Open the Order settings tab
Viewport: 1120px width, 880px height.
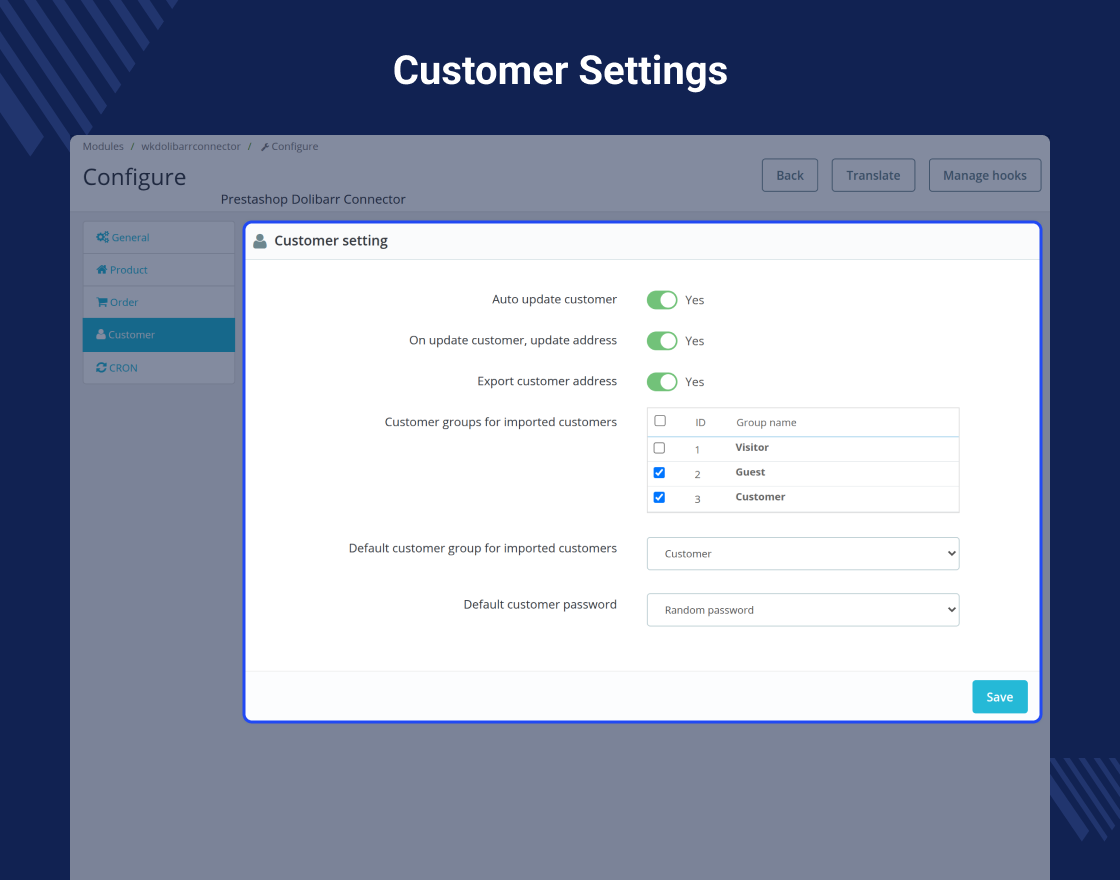pyautogui.click(x=159, y=302)
